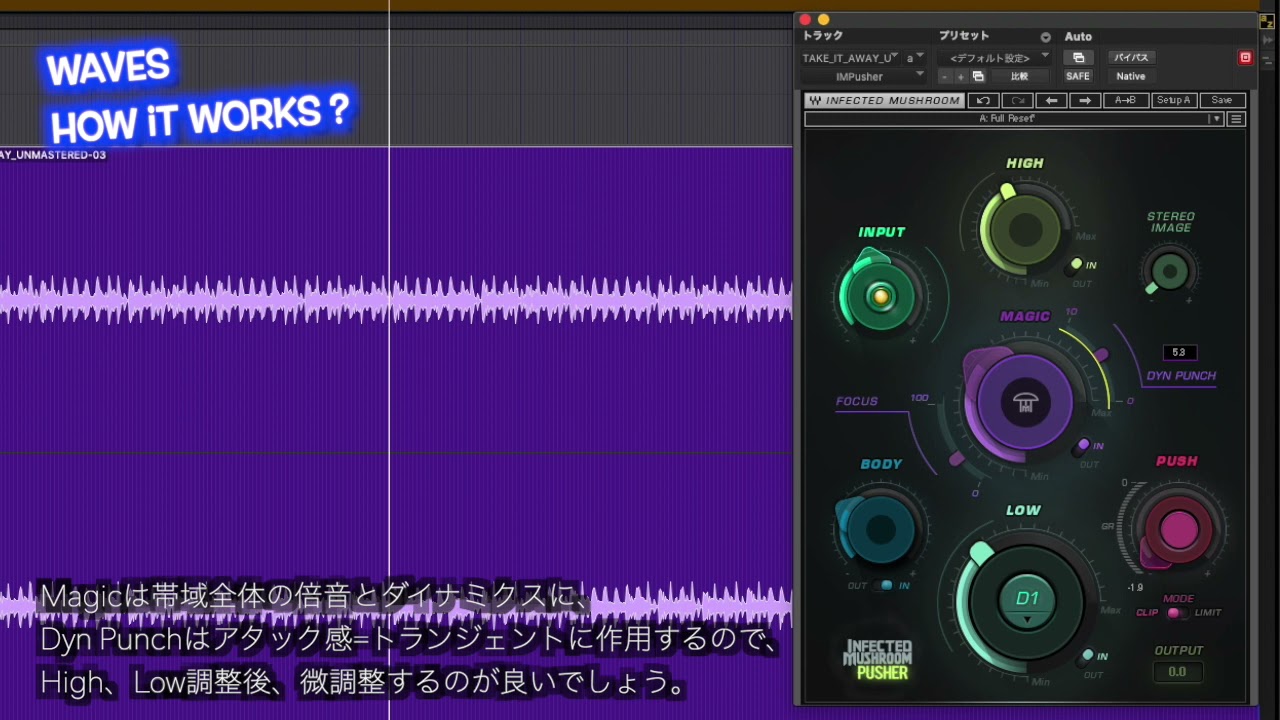
Task: Toggle the HIGH band IN/OUT switch
Action: click(x=1076, y=265)
